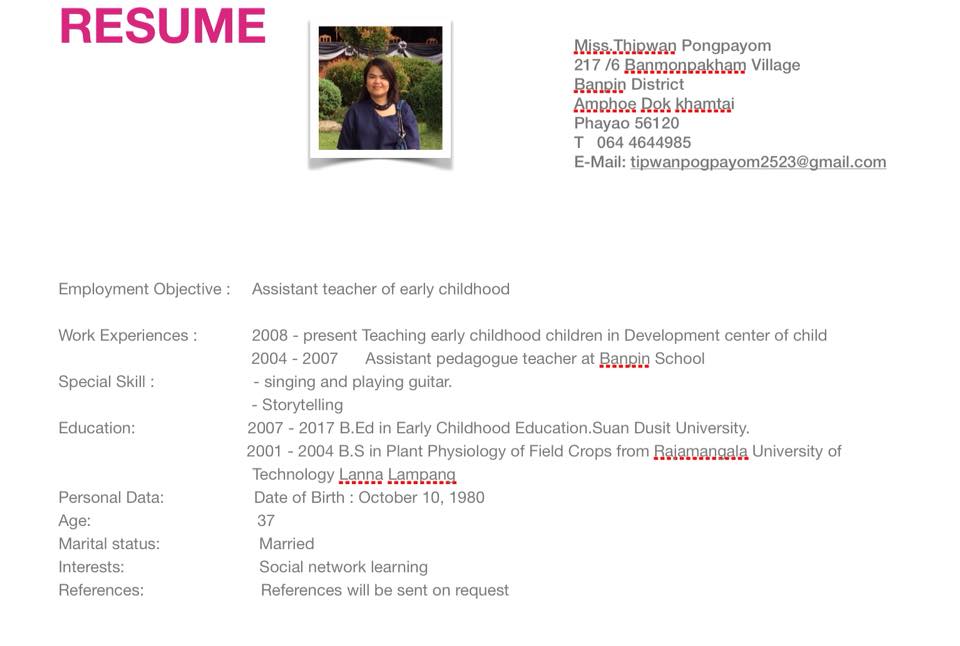Click the Special Skill label
The image size is (960, 646).
pos(106,381)
